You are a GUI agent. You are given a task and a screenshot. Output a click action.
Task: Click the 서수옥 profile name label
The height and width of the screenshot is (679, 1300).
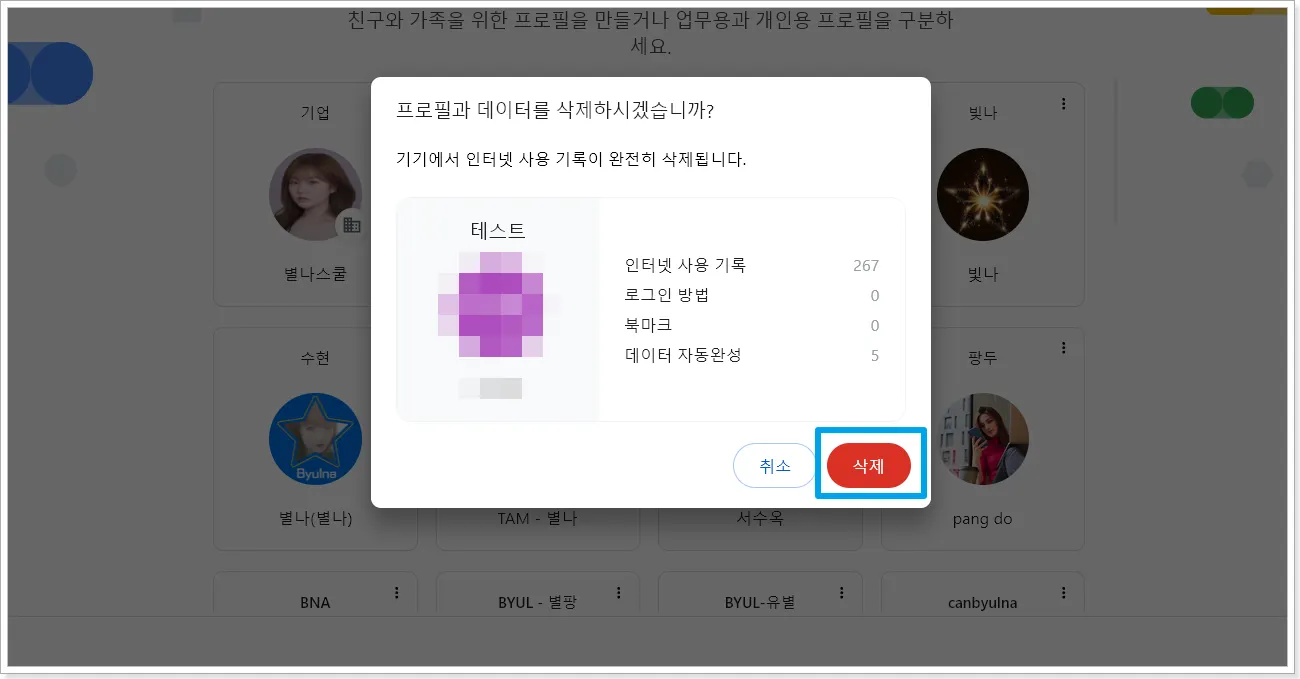[x=759, y=519]
